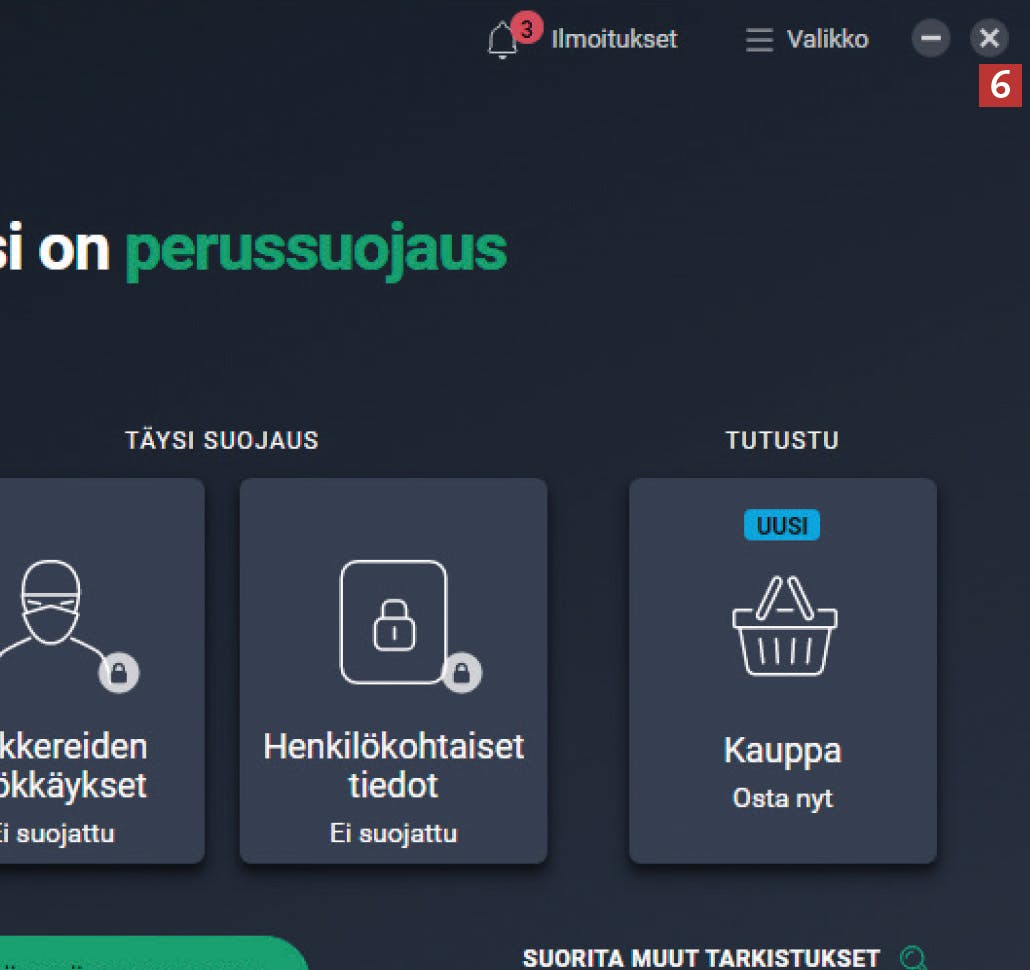1030x970 pixels.
Task: Click Osta nyt under Kauppa
Action: (782, 799)
